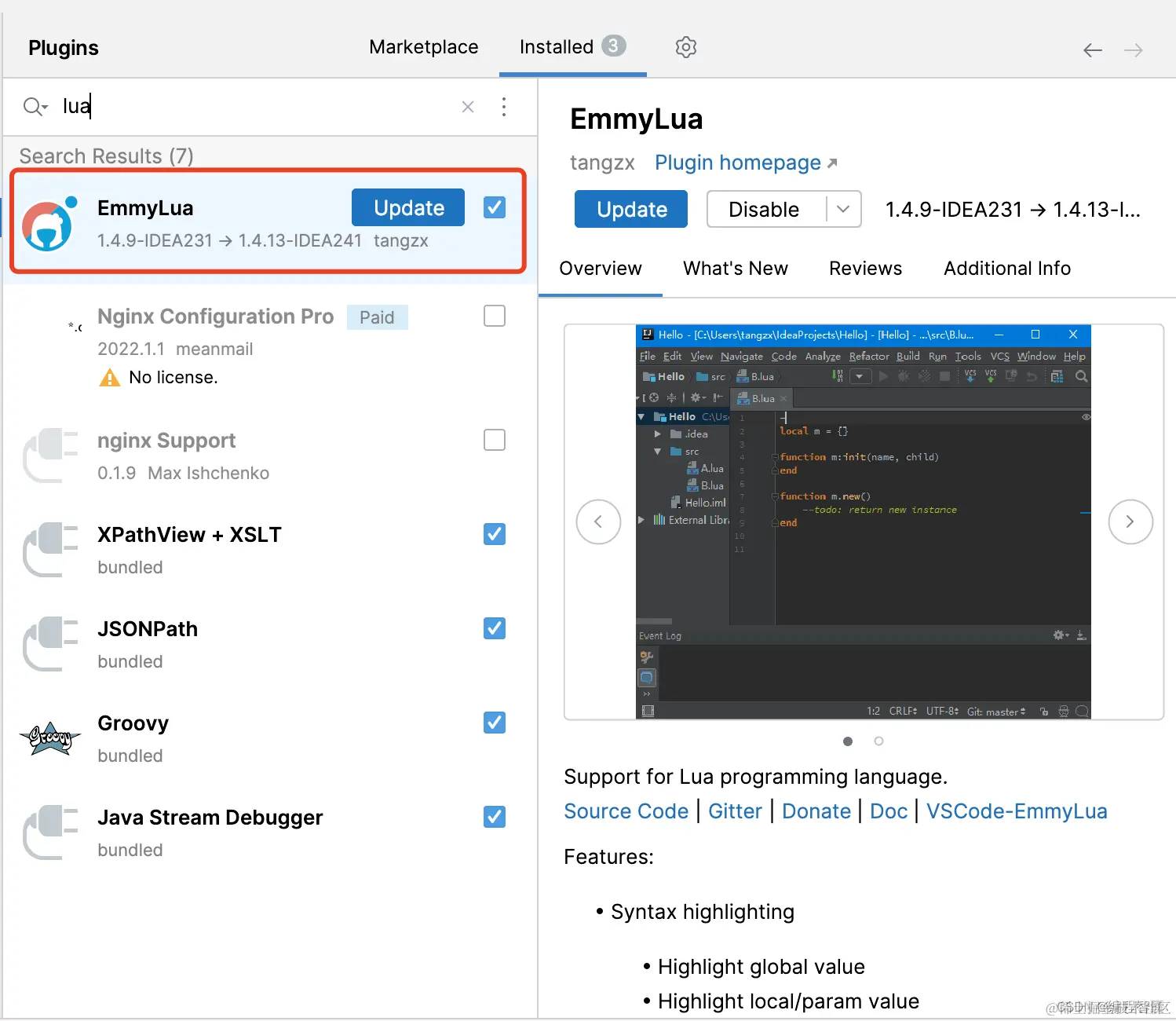Screen dimensions: 1176x1021
Task: Select second carousel page dot
Action: click(x=878, y=741)
